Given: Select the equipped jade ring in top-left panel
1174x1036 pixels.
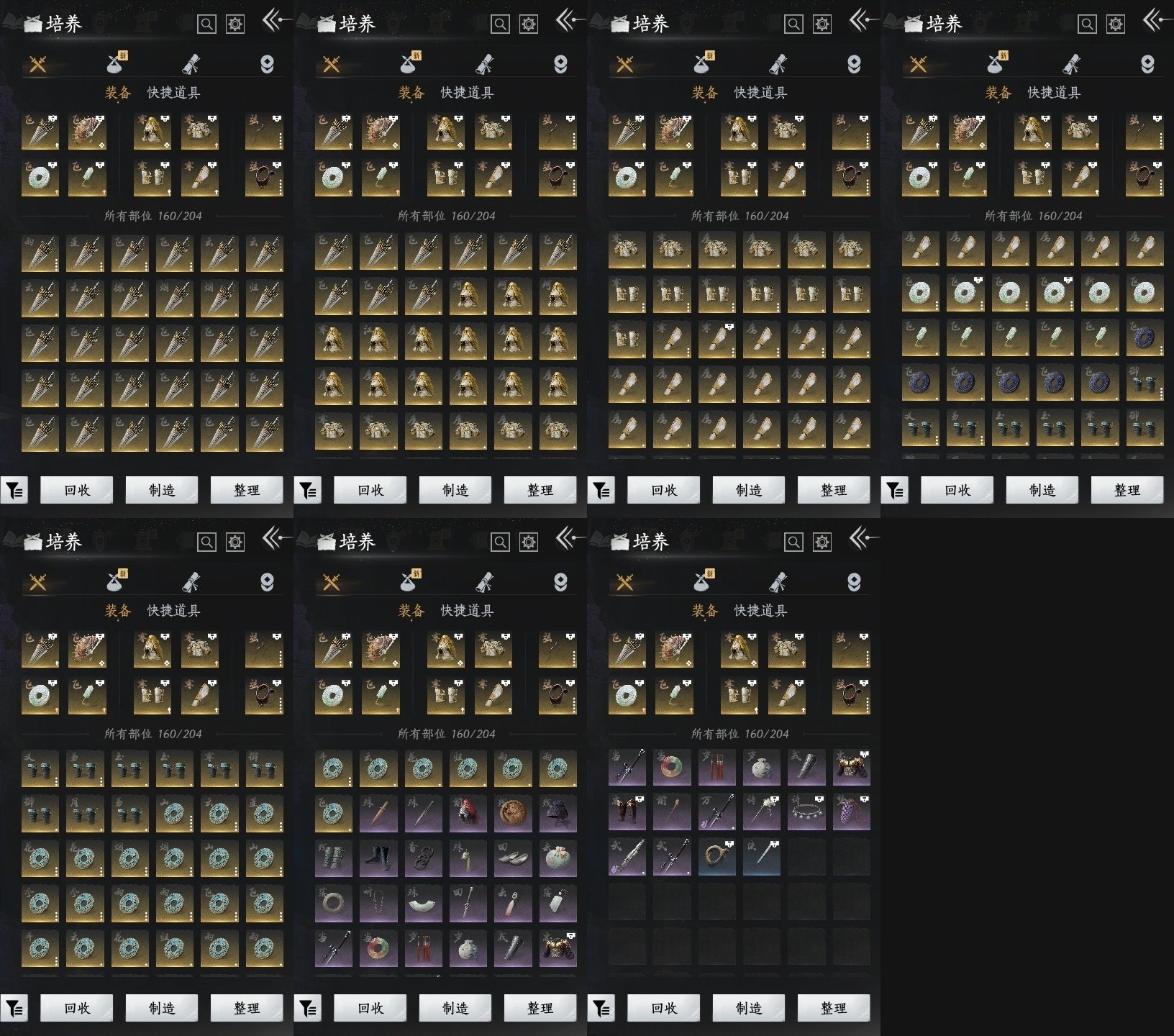Looking at the screenshot, I should coord(40,178).
